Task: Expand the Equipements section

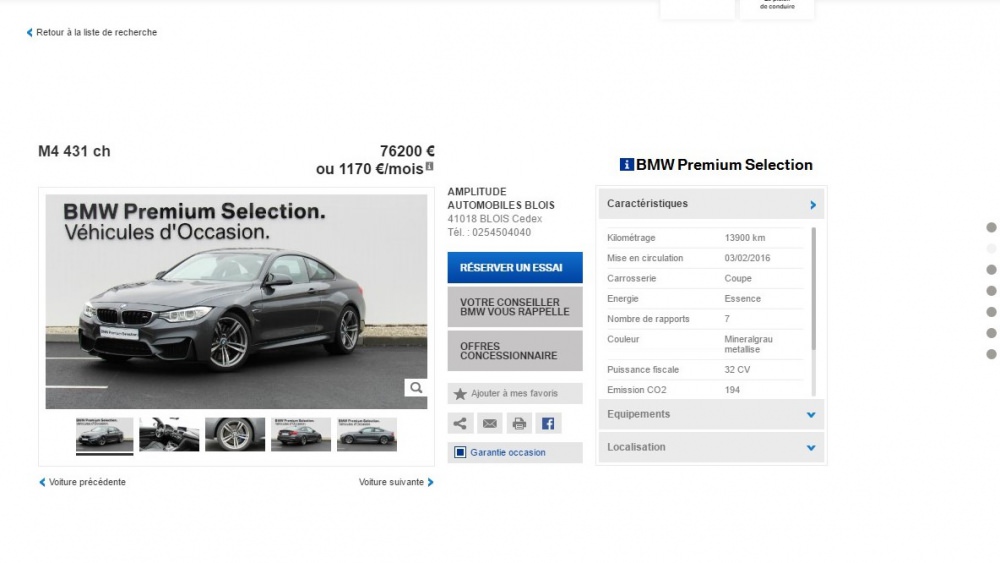Action: 711,414
